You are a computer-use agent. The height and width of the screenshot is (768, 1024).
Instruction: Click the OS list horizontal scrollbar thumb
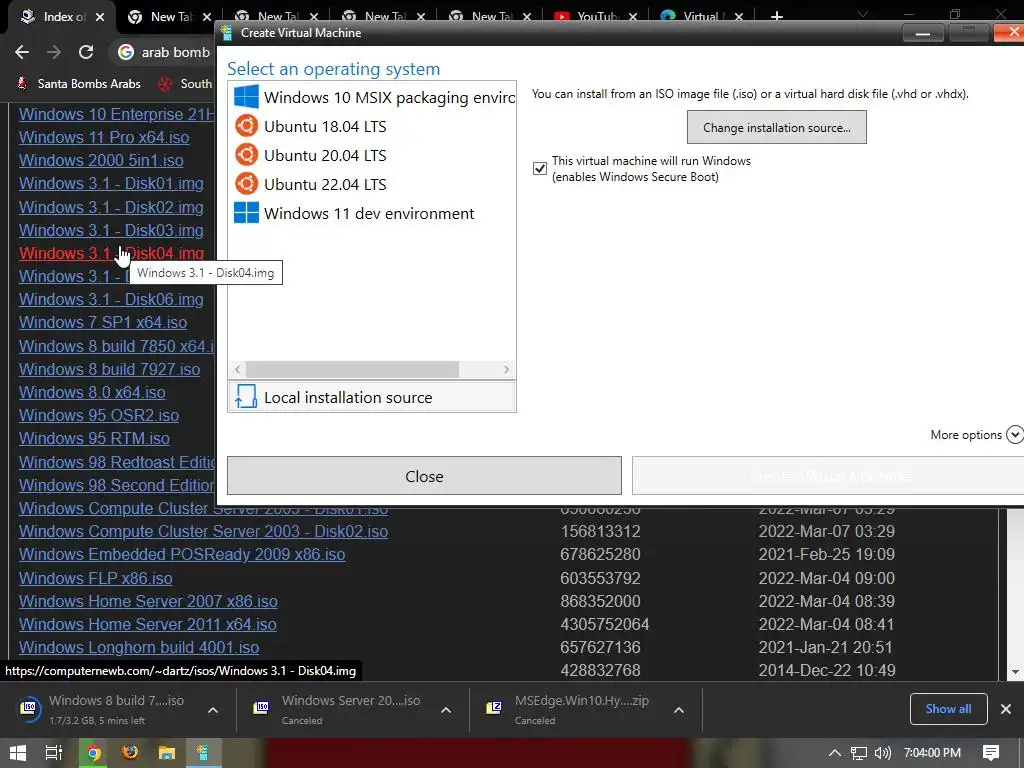(353, 370)
